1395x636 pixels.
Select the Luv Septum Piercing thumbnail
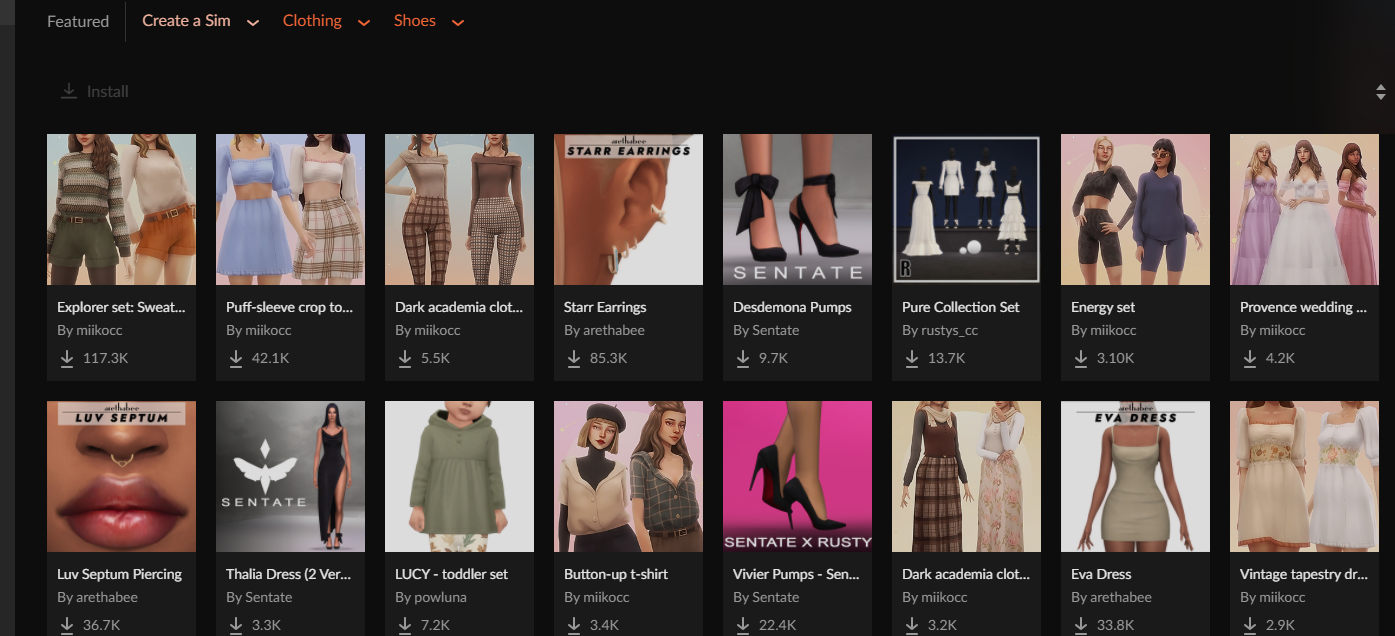tap(121, 477)
